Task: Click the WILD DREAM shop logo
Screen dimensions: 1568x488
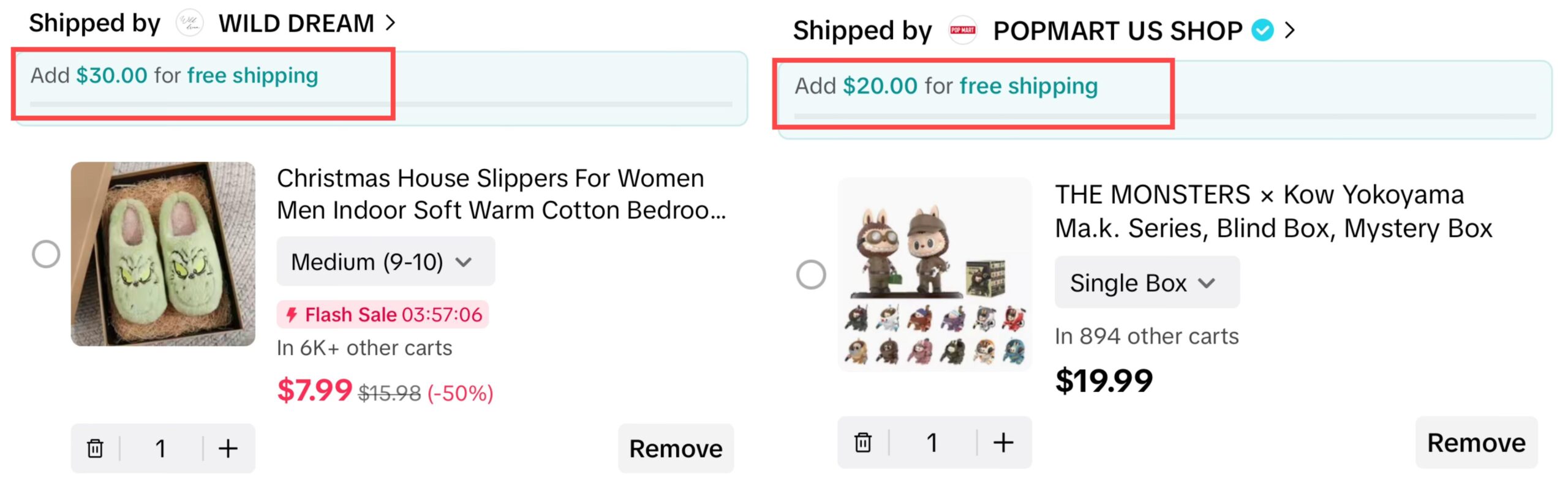Action: click(190, 24)
